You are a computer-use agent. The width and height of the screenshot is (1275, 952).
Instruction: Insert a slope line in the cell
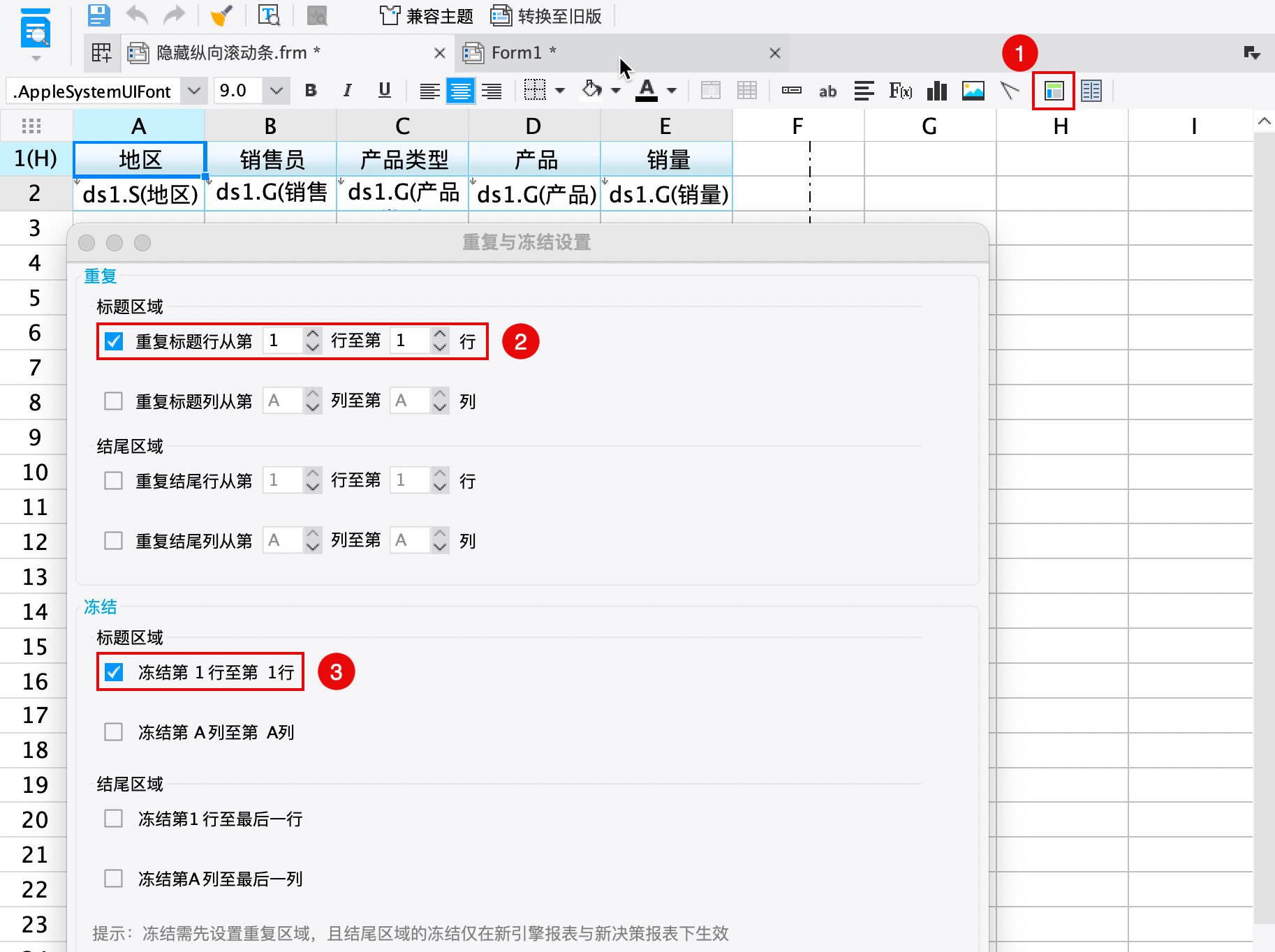pyautogui.click(x=1010, y=91)
